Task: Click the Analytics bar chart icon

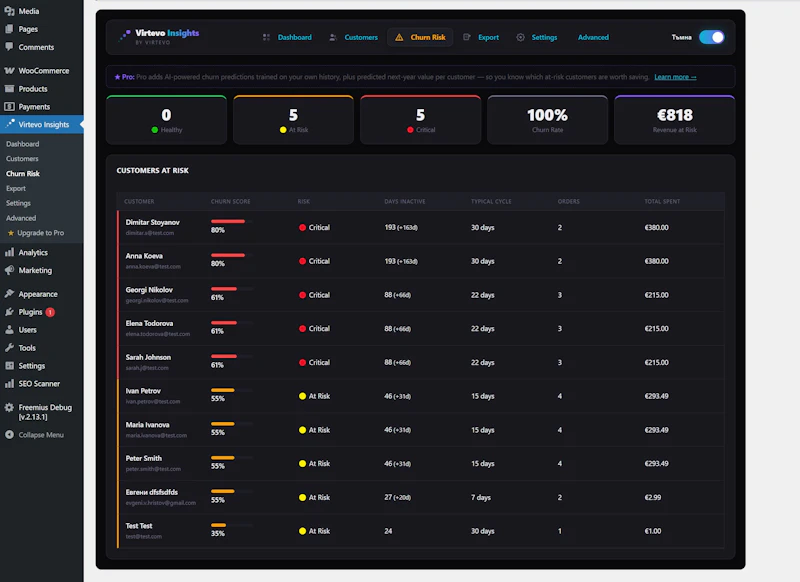Action: 9,252
